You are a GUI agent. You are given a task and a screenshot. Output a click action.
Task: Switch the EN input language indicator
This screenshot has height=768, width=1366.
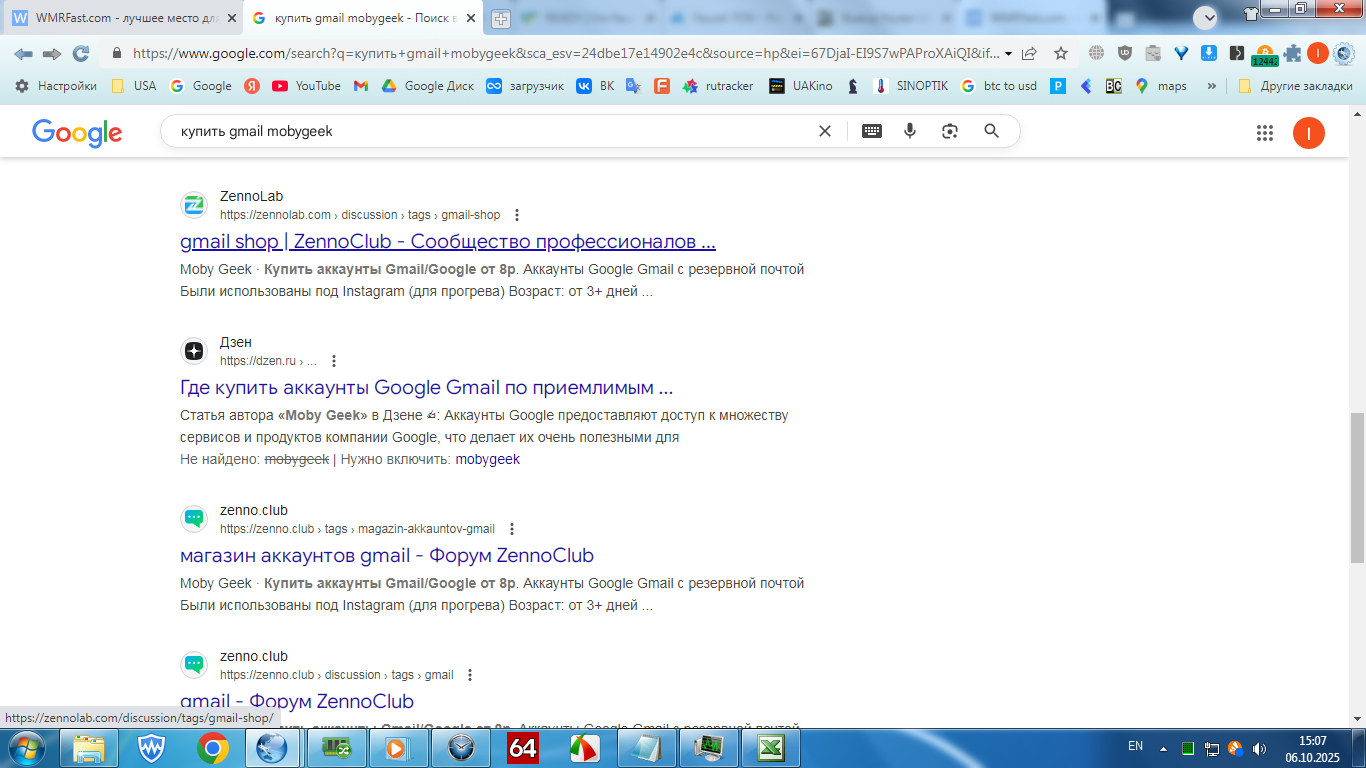[1135, 746]
